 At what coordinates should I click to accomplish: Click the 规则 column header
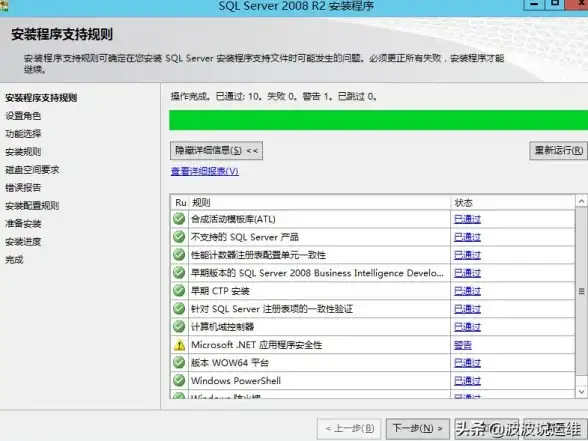click(320, 202)
